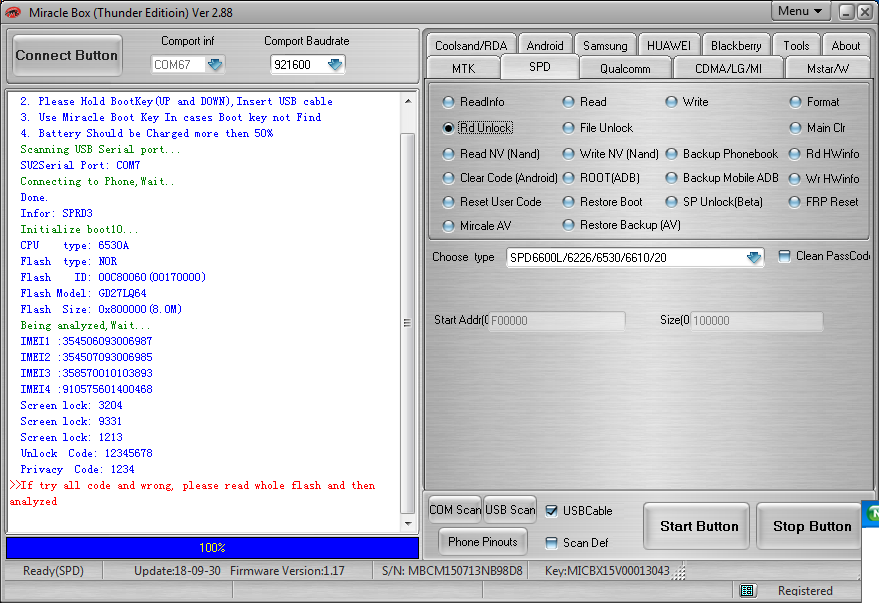The image size is (879, 603).
Task: Click the status bar calculator icon near Registered
Action: (747, 590)
